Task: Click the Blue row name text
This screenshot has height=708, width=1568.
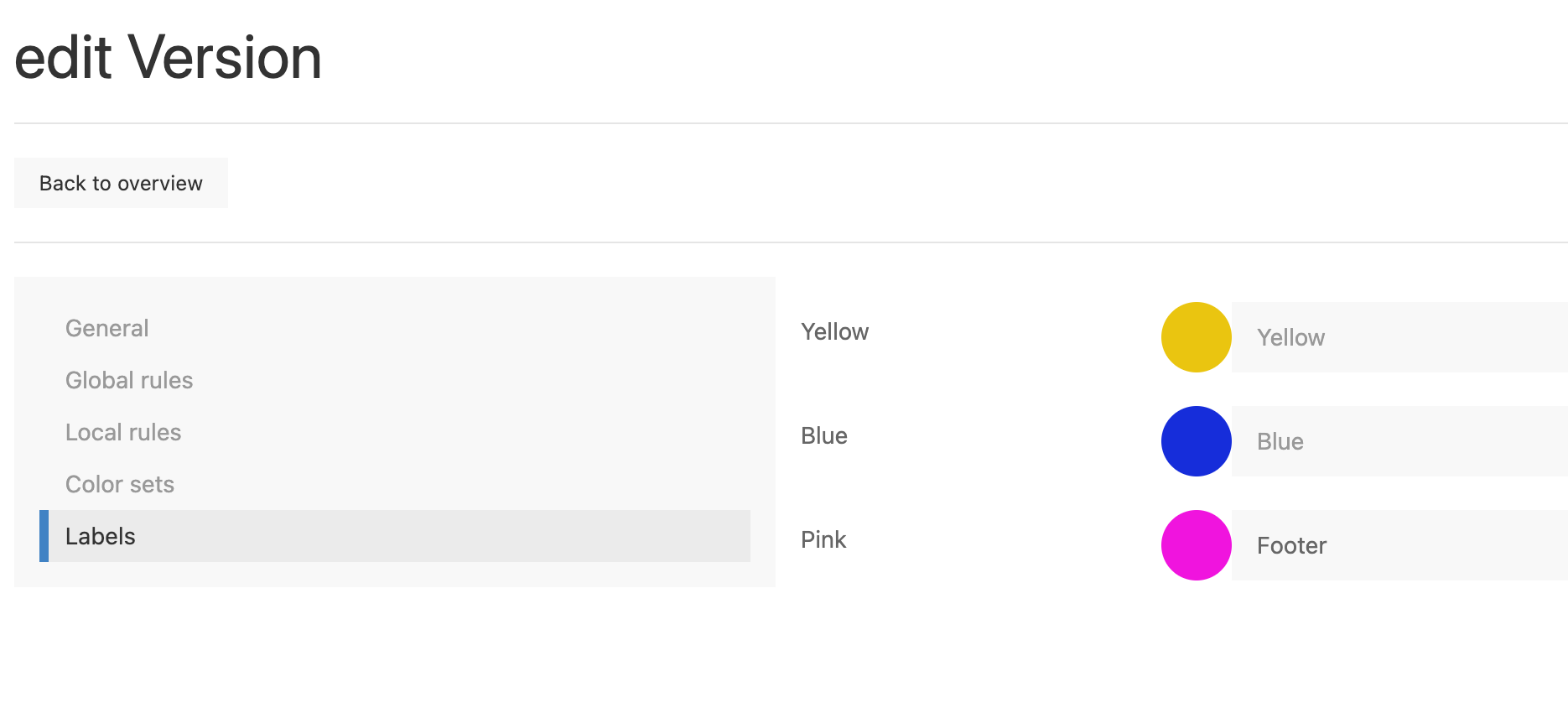Action: coord(823,436)
